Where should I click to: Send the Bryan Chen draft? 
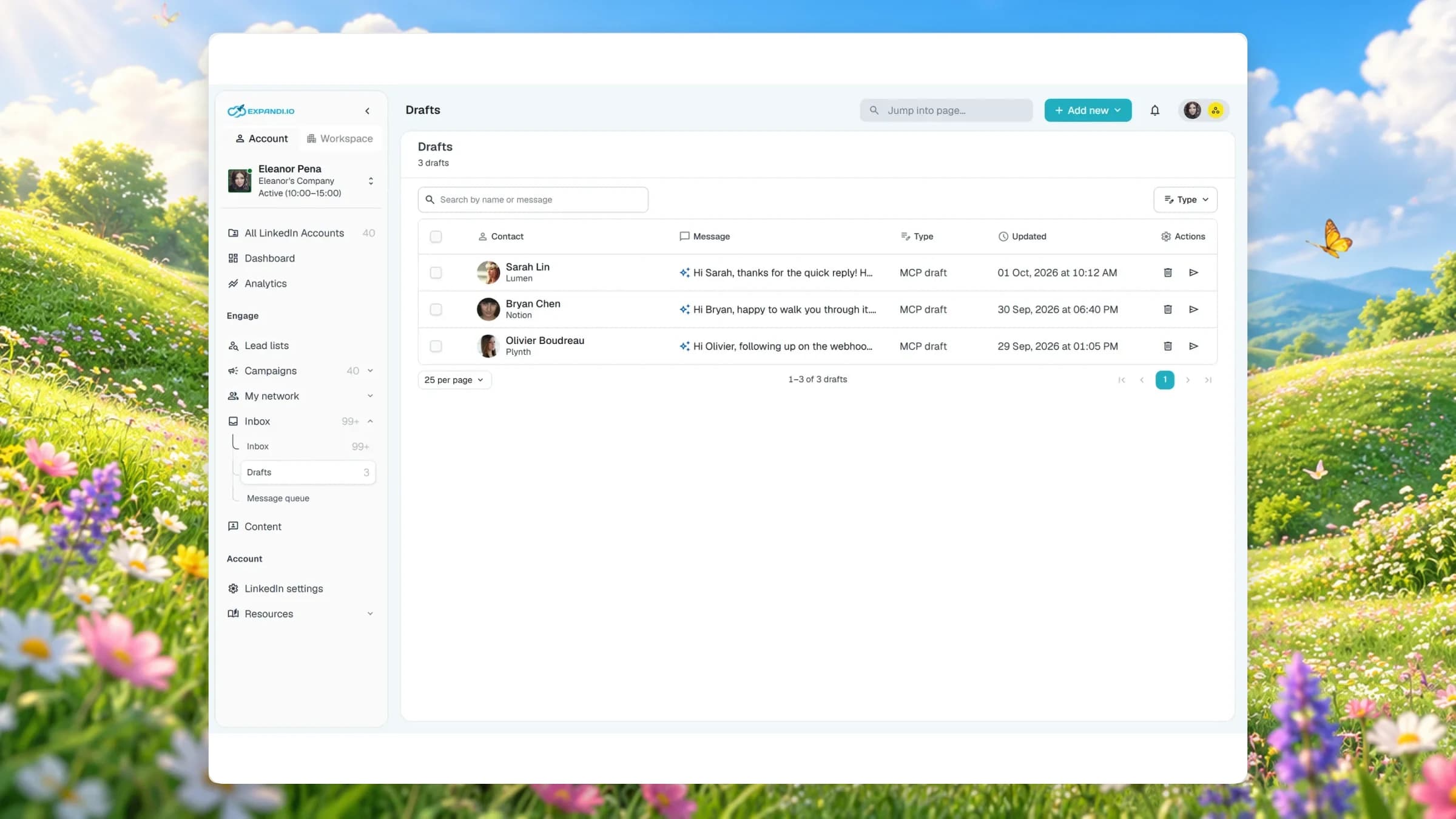(1193, 309)
